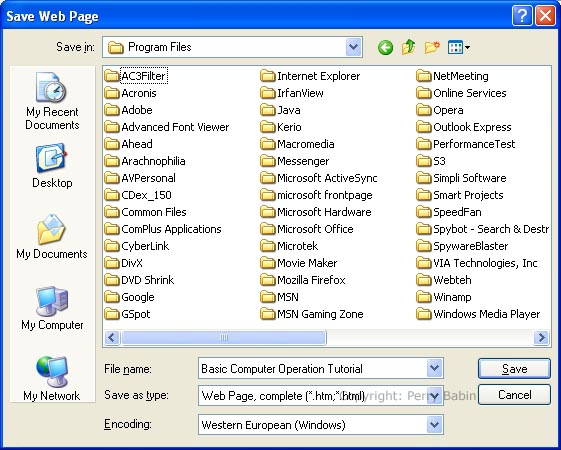
Task: Expand the Save in folder dropdown
Action: [x=353, y=47]
